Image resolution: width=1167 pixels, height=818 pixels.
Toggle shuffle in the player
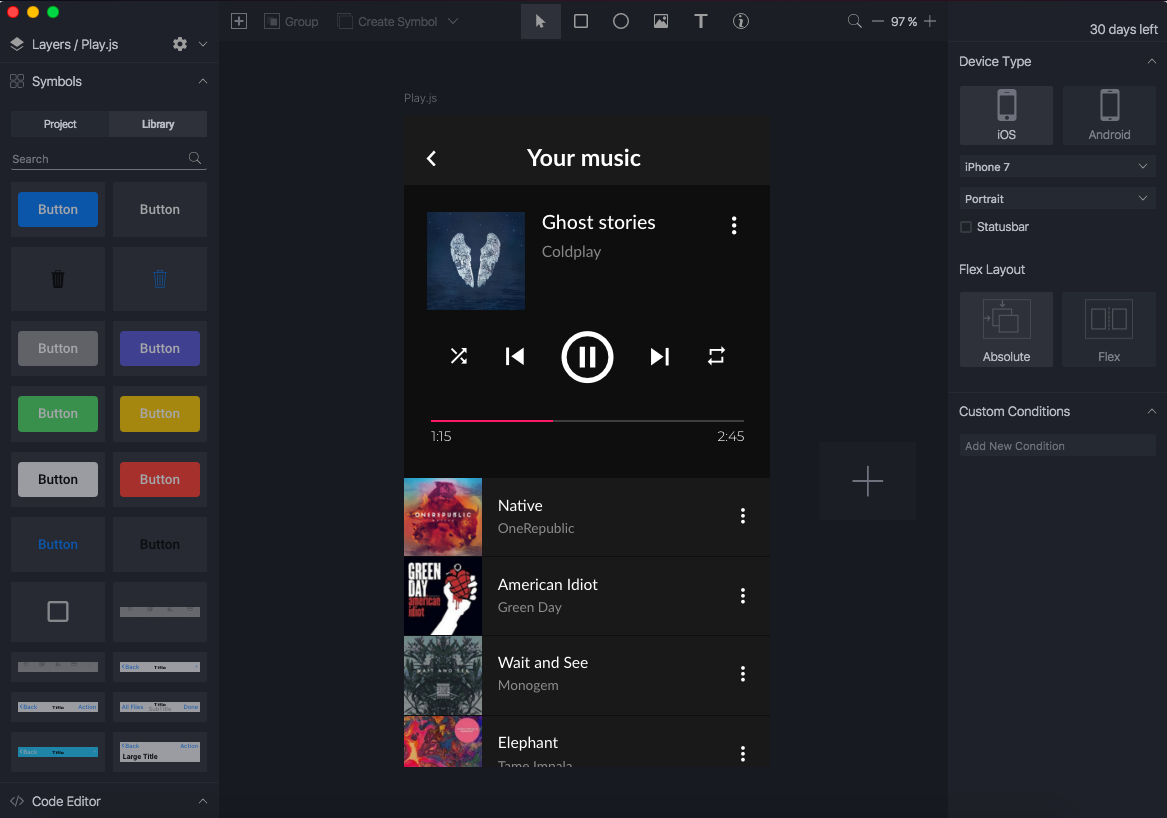[x=459, y=357]
